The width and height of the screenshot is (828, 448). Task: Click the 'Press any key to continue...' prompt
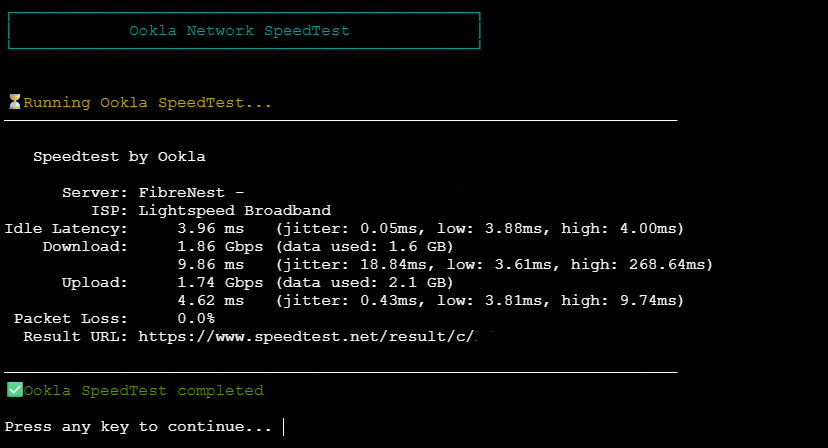coord(138,427)
